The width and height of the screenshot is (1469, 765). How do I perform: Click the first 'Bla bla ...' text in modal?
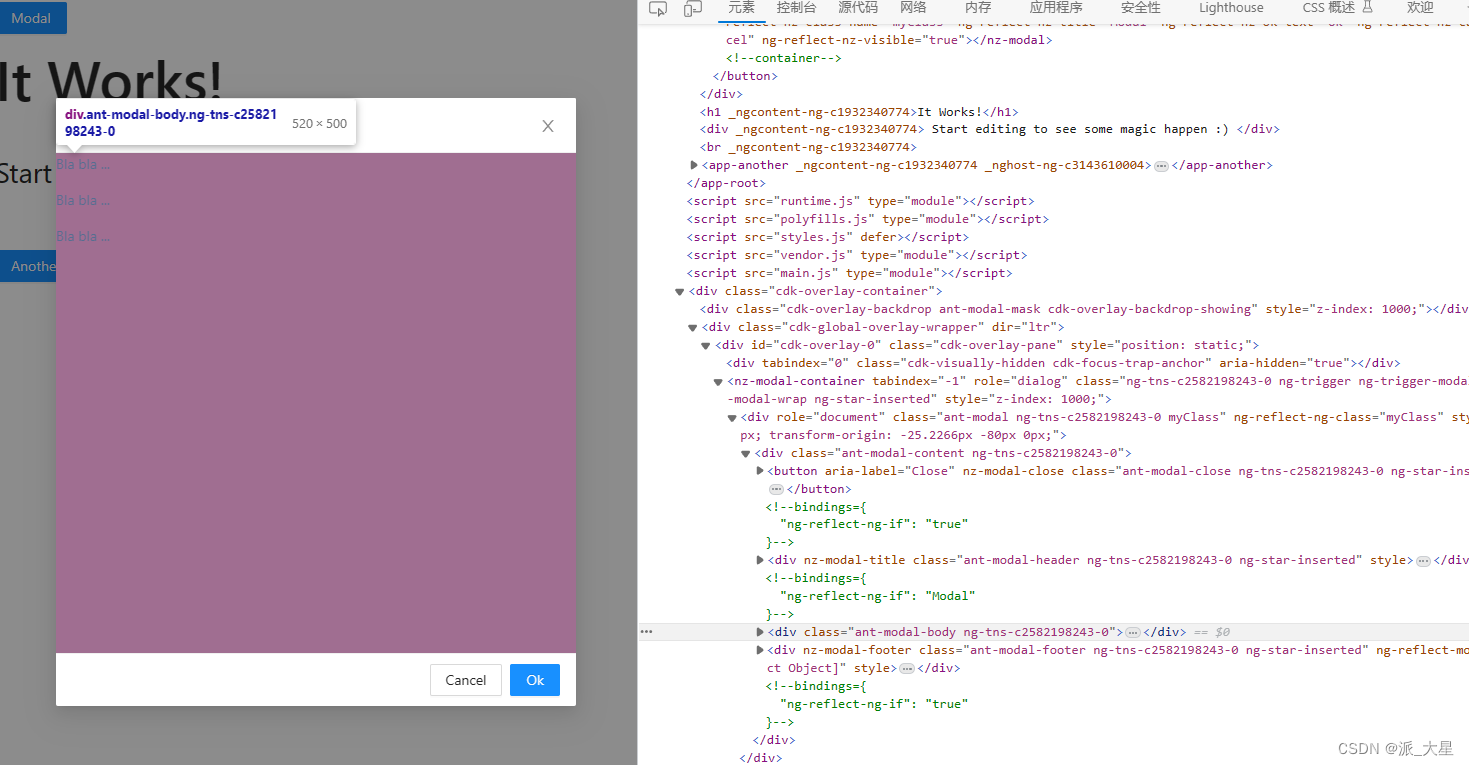83,164
